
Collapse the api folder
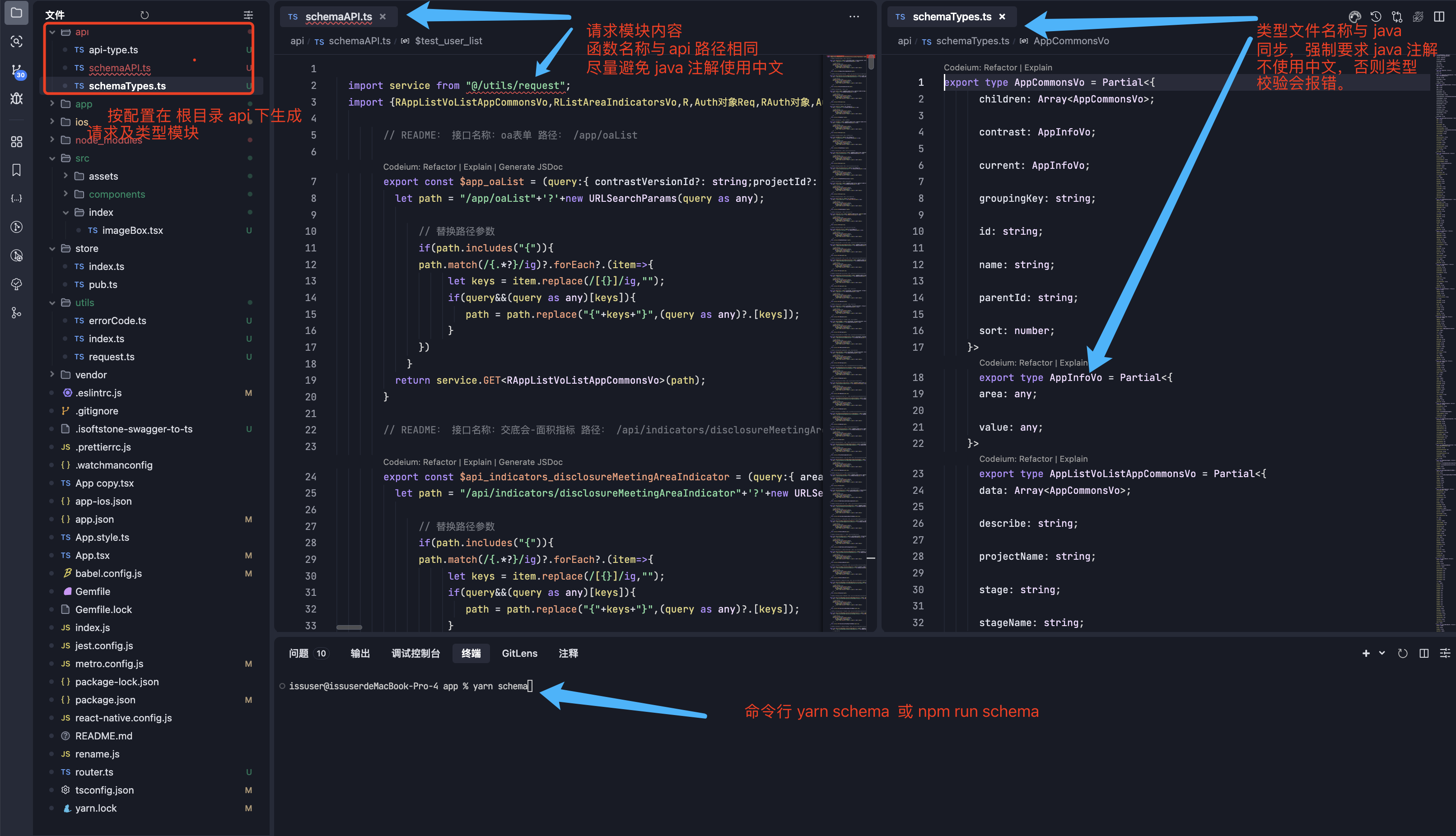(52, 32)
